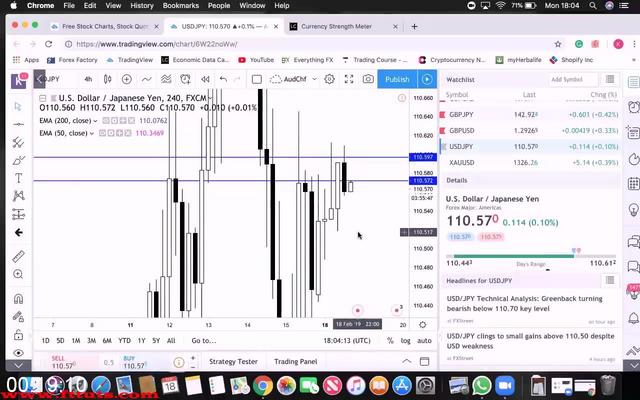Viewport: 640px width, 400px height.
Task: Open financials and templates wave icon
Action: click(x=166, y=79)
